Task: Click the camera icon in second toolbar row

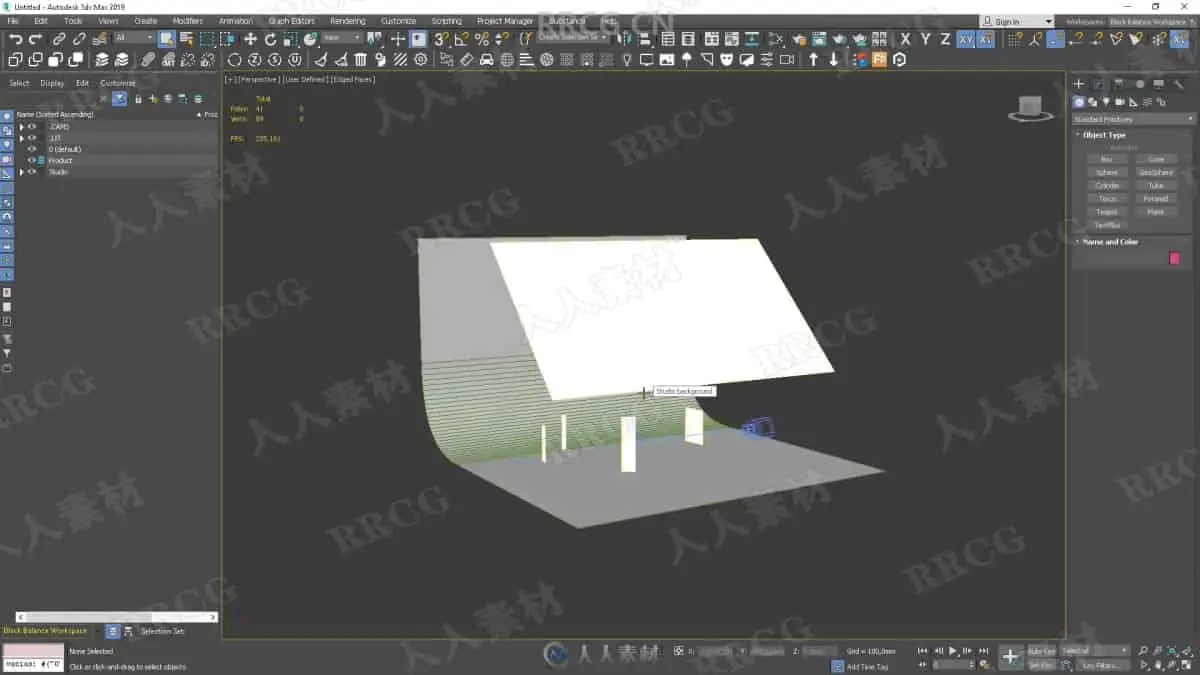Action: 787,60
